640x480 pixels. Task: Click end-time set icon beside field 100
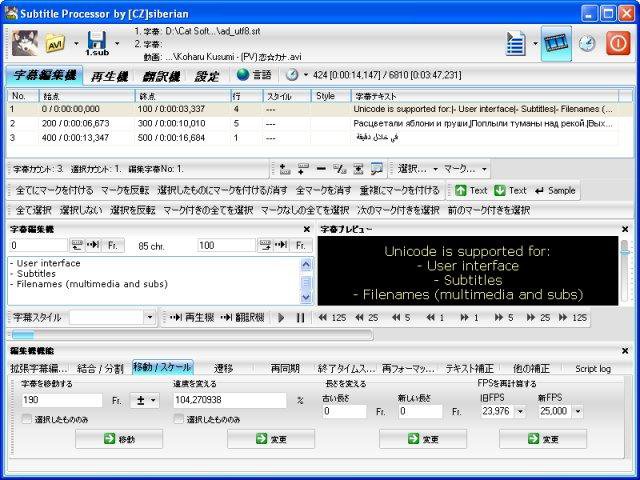click(x=265, y=245)
